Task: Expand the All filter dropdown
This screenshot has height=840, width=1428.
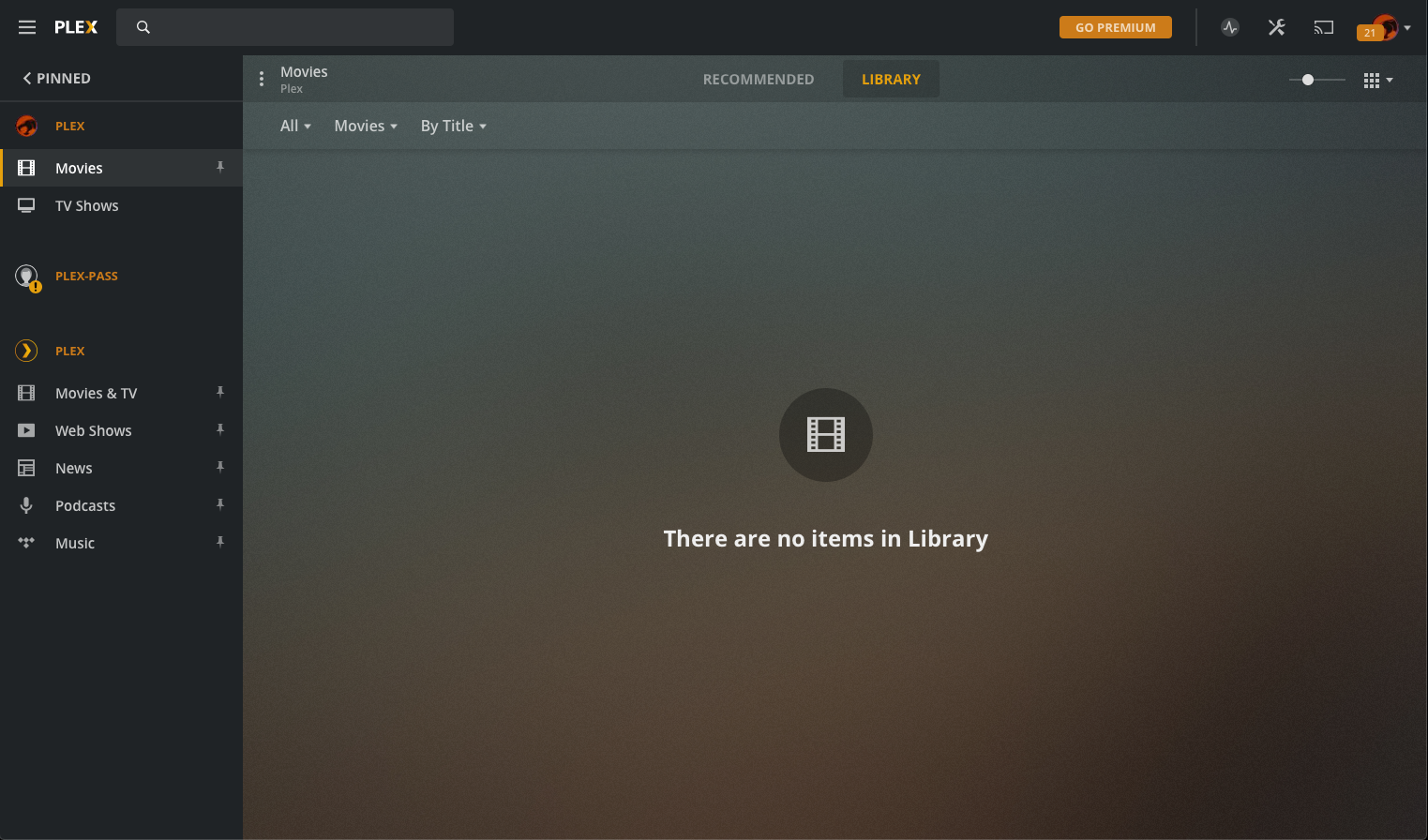Action: 295,126
